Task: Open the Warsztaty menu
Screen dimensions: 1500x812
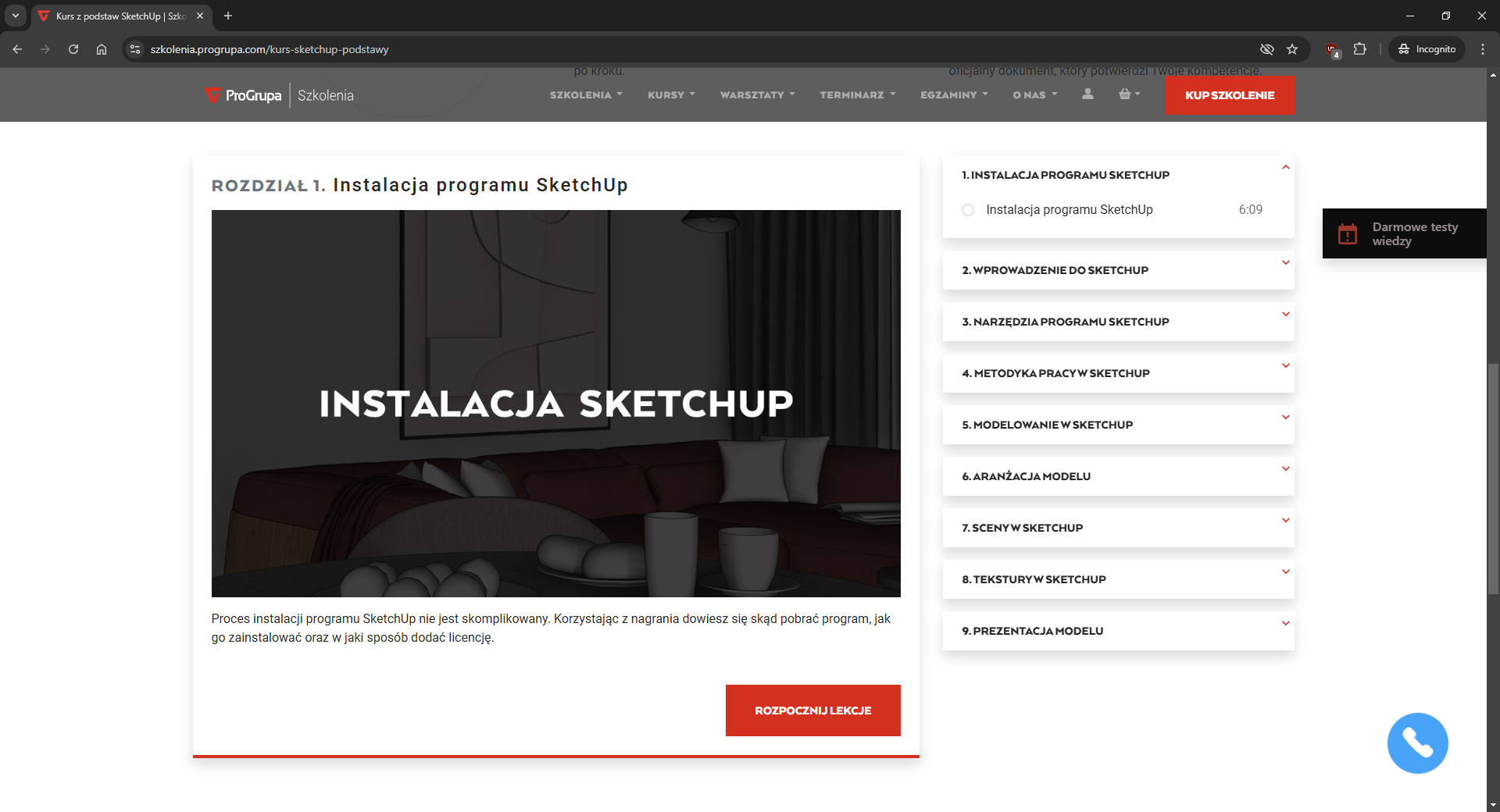Action: pos(757,94)
